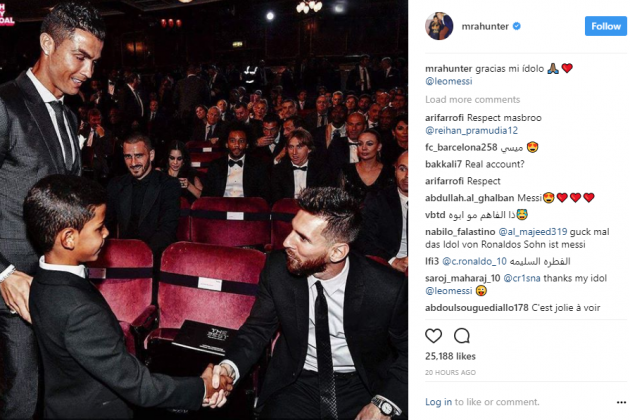Viewport: 630px width, 420px height.
Task: Open bakkali7's profile from the comment
Action: pos(443,164)
